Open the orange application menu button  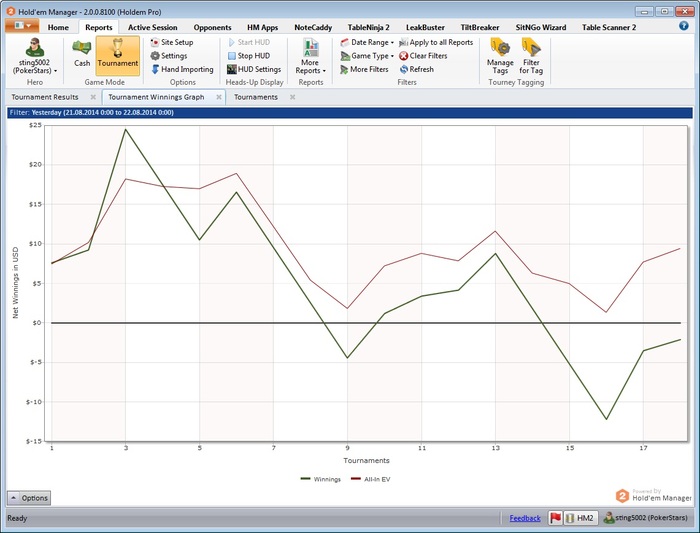(x=22, y=25)
